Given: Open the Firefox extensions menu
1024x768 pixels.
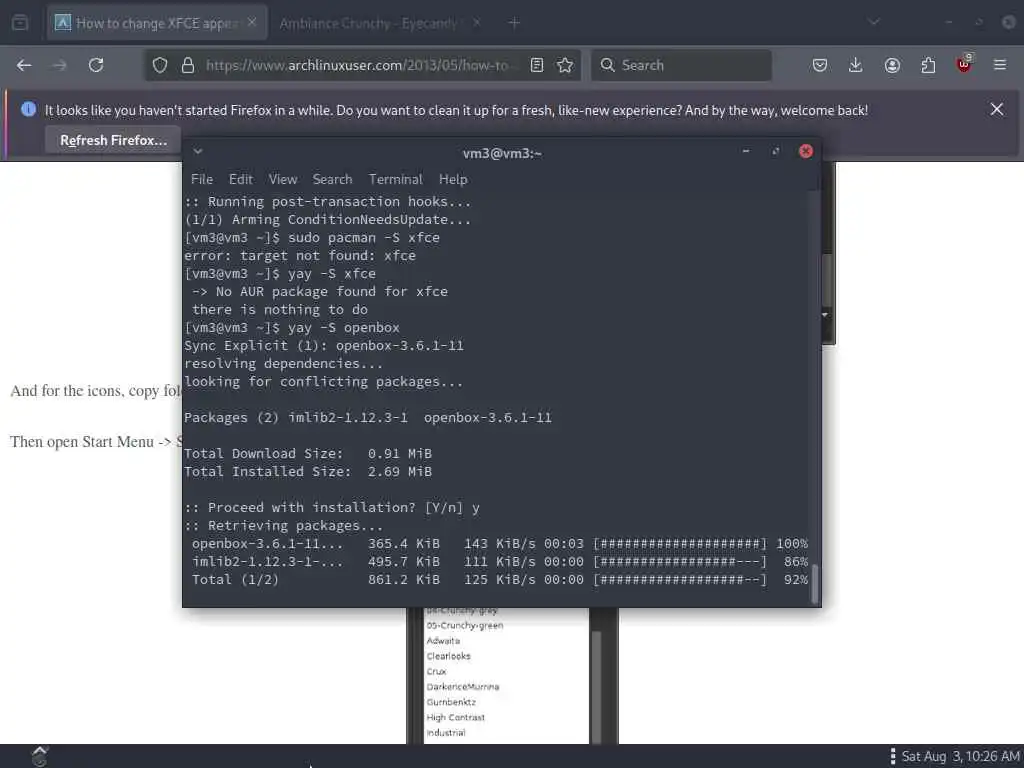Looking at the screenshot, I should click(x=928, y=65).
